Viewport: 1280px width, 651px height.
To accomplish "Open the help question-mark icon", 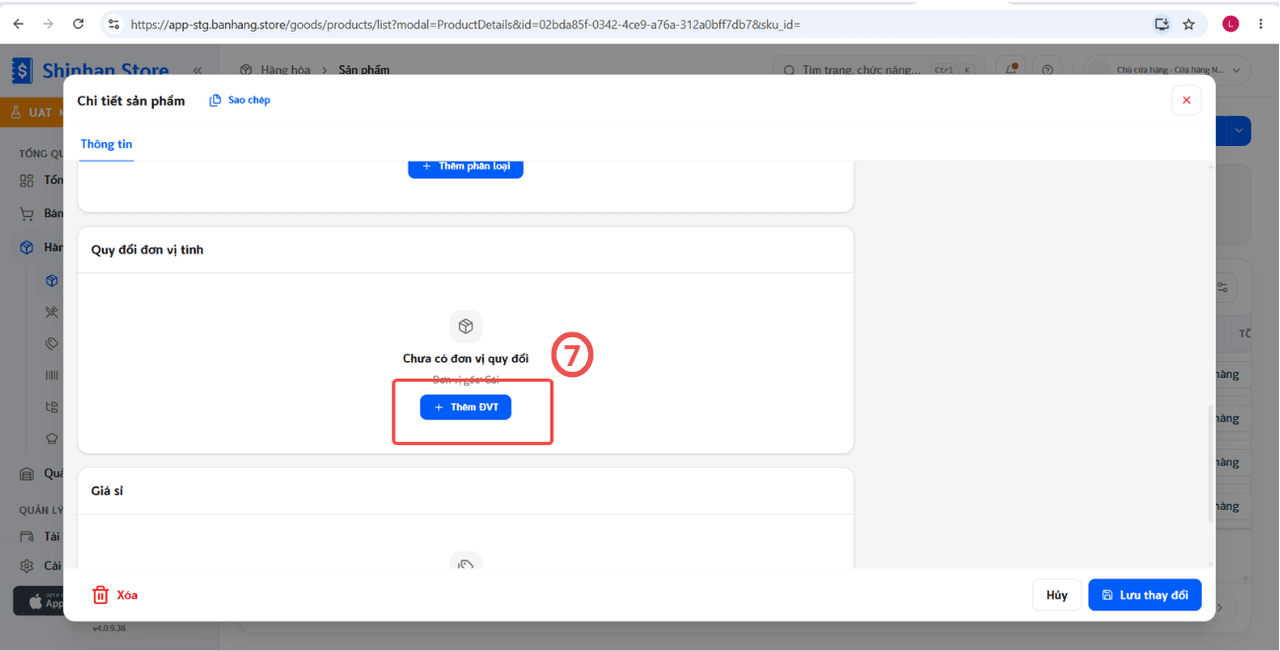I will point(1048,70).
